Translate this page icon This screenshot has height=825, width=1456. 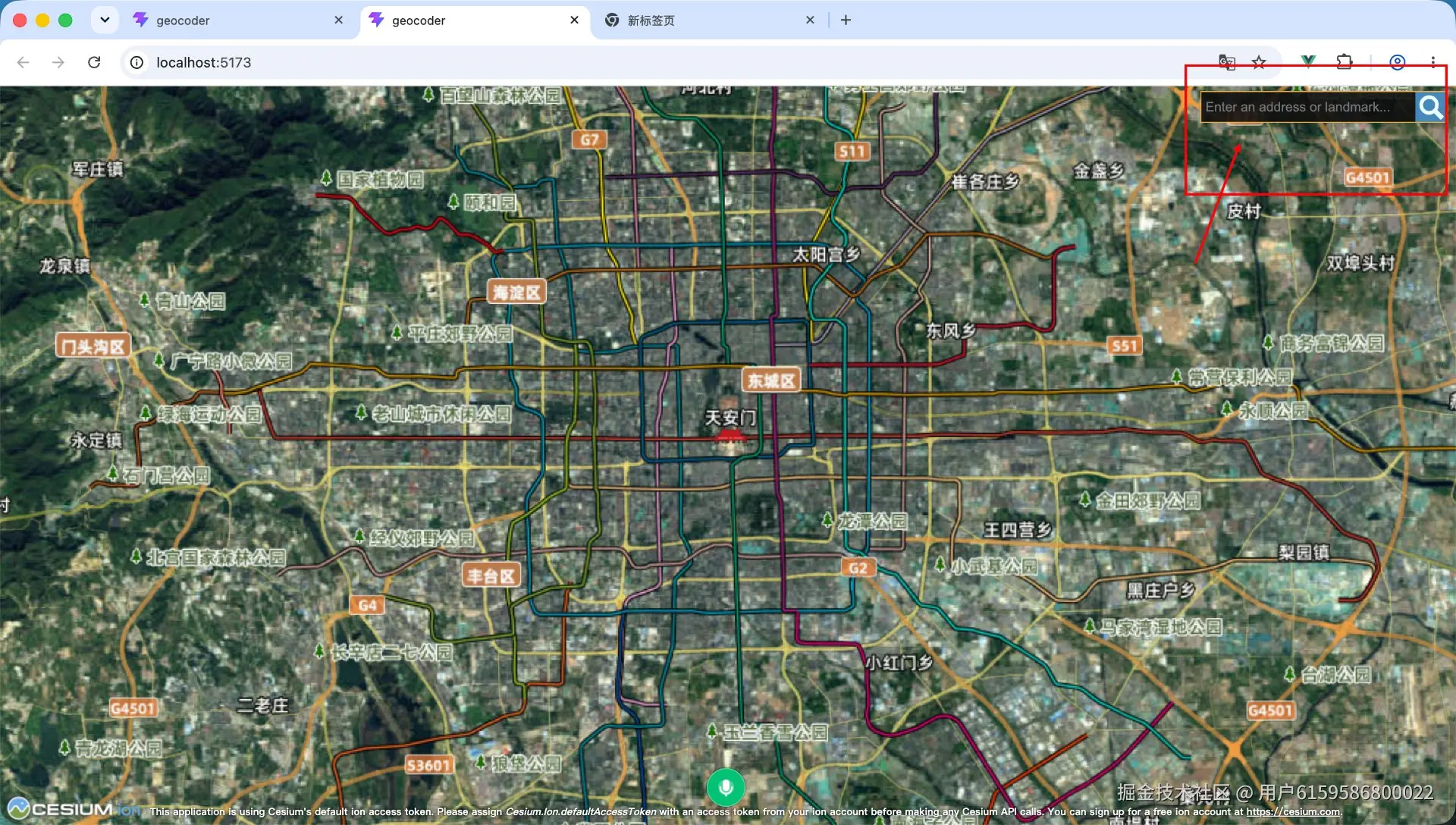[1227, 62]
